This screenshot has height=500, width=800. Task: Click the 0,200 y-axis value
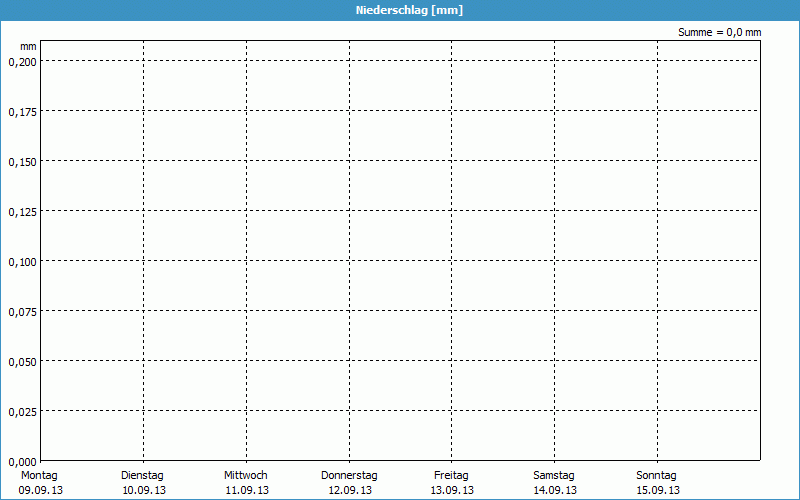coord(23,62)
